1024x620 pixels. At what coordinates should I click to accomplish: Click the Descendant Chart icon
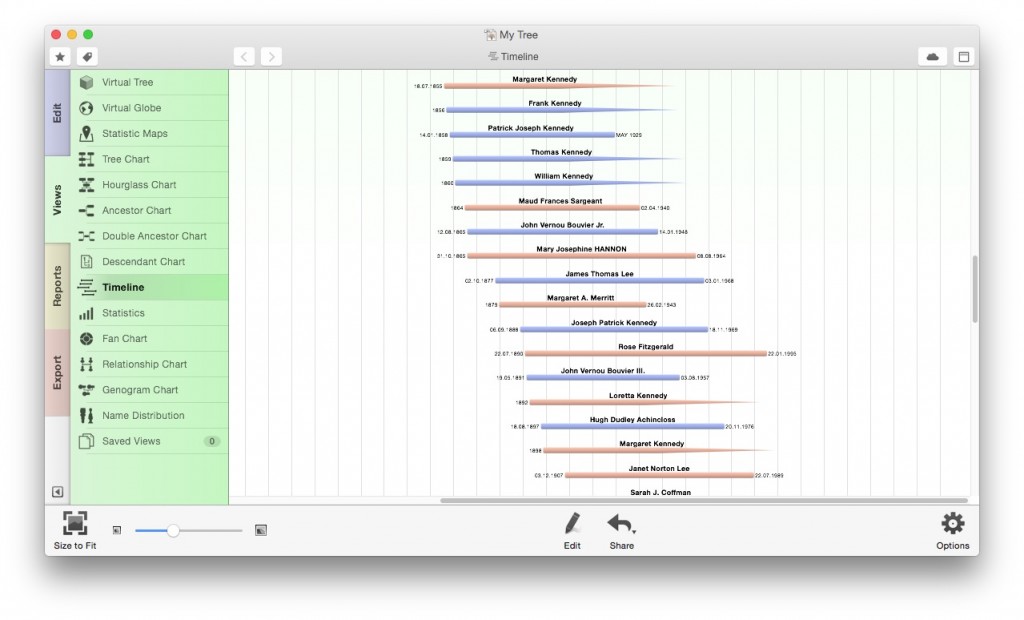click(x=86, y=261)
